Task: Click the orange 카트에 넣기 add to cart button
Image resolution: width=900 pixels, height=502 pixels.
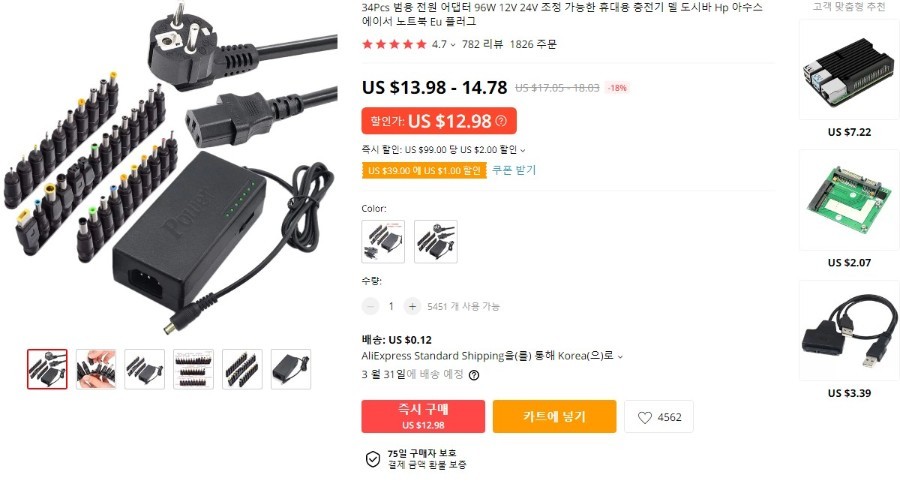Action: pyautogui.click(x=554, y=417)
